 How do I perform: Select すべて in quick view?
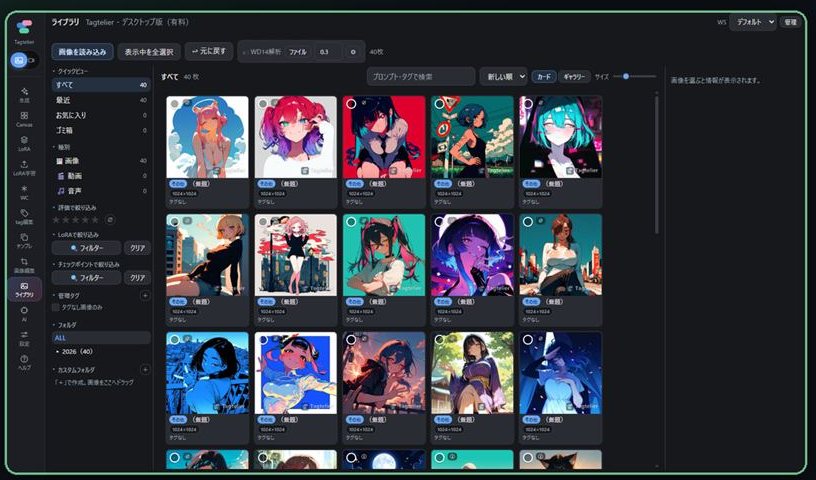(101, 85)
